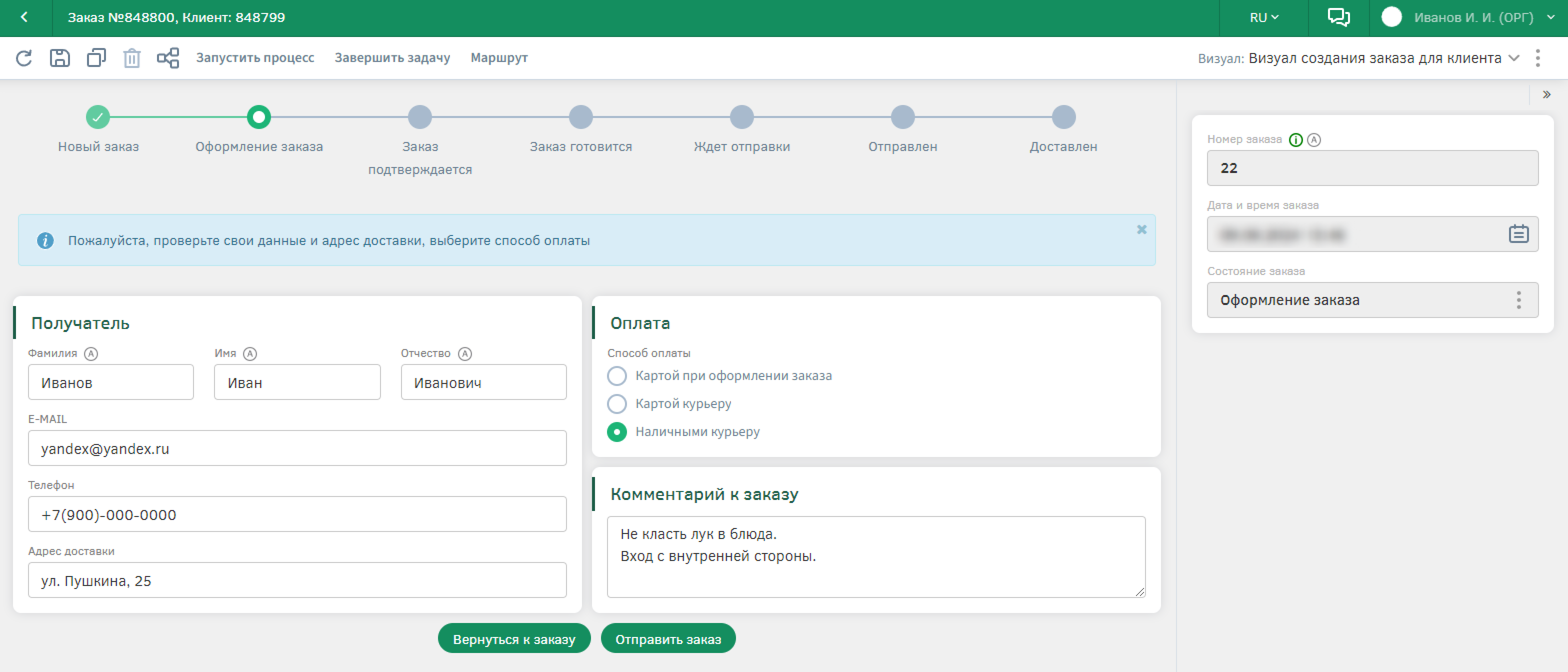This screenshot has height=672, width=1568.
Task: Open the chat messages icon
Action: pos(1338,17)
